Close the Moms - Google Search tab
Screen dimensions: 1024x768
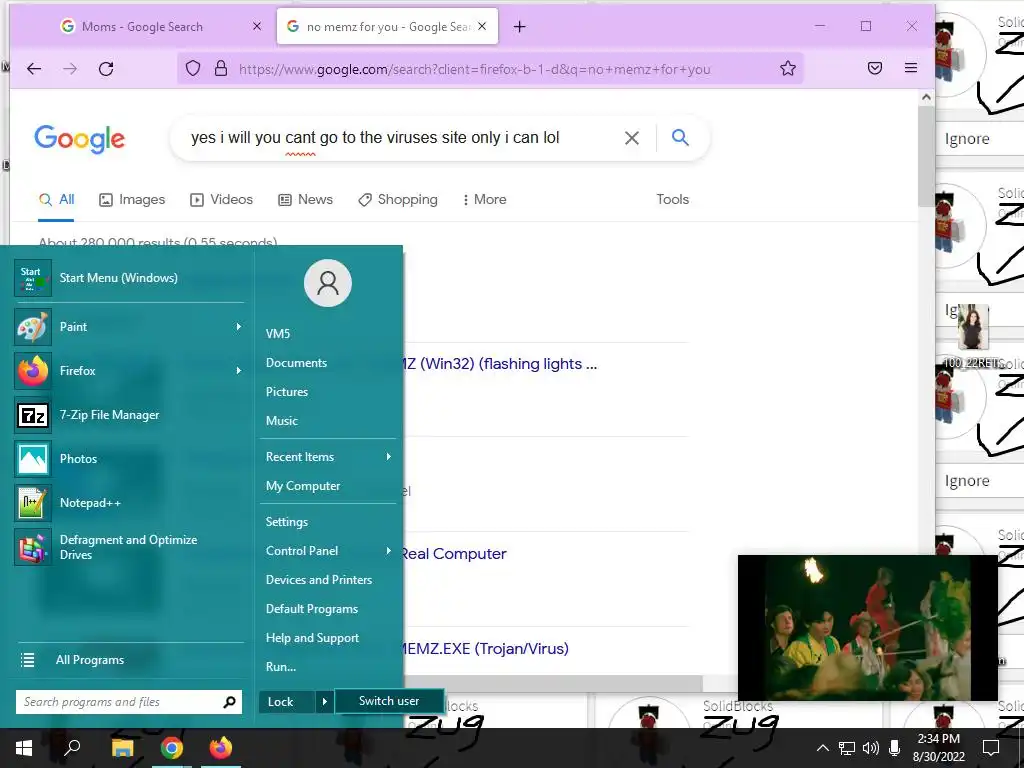[257, 26]
